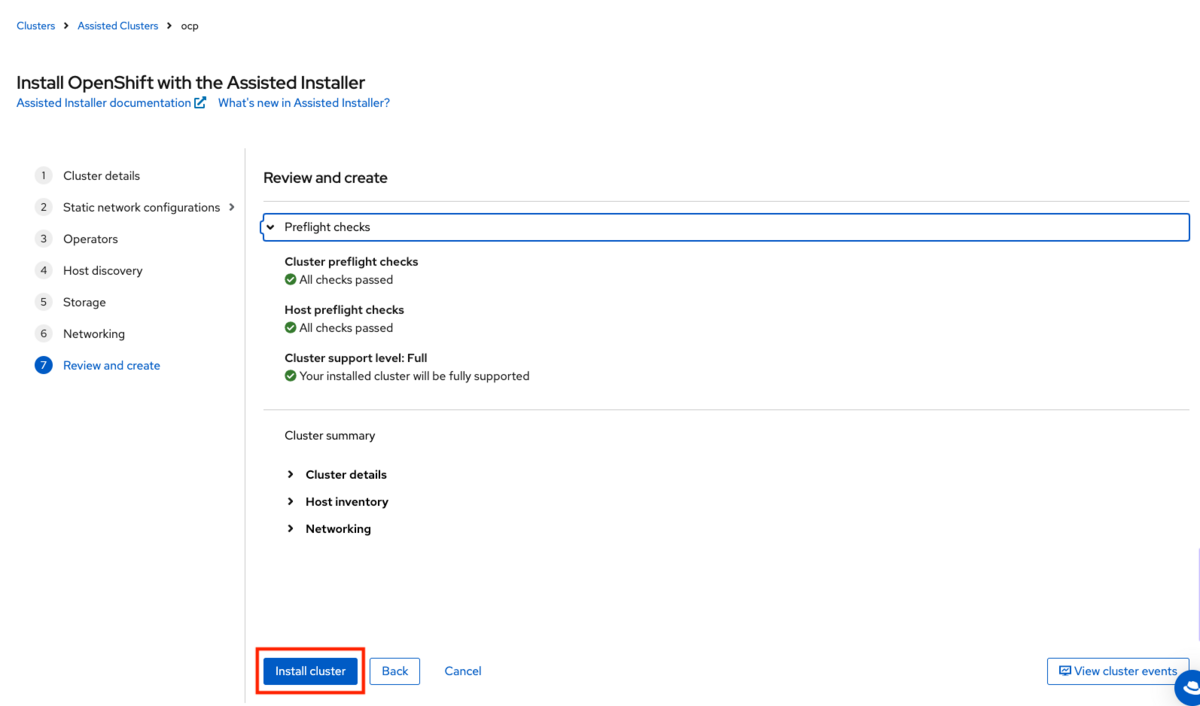This screenshot has width=1200, height=706.
Task: Open the chat support bubble icon
Action: 1189,688
